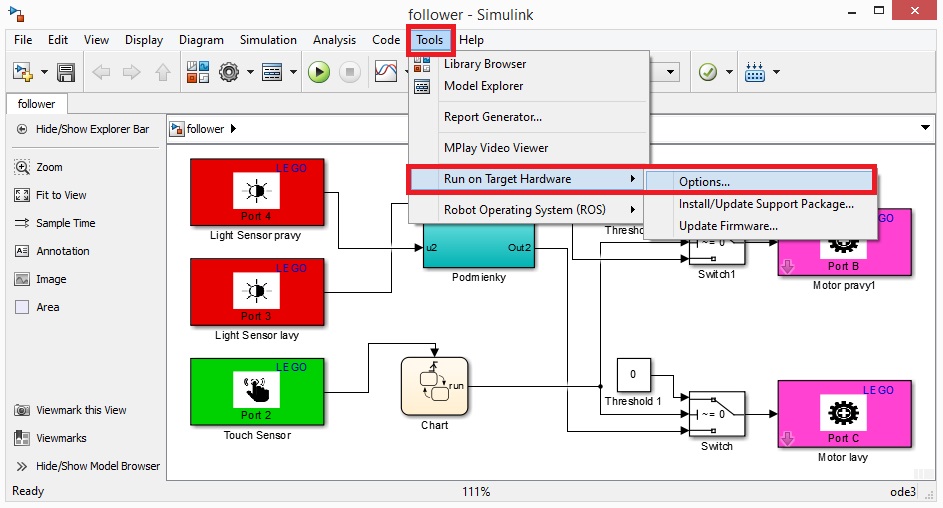
Task: Select the Threshold 1 constant block
Action: 634,375
